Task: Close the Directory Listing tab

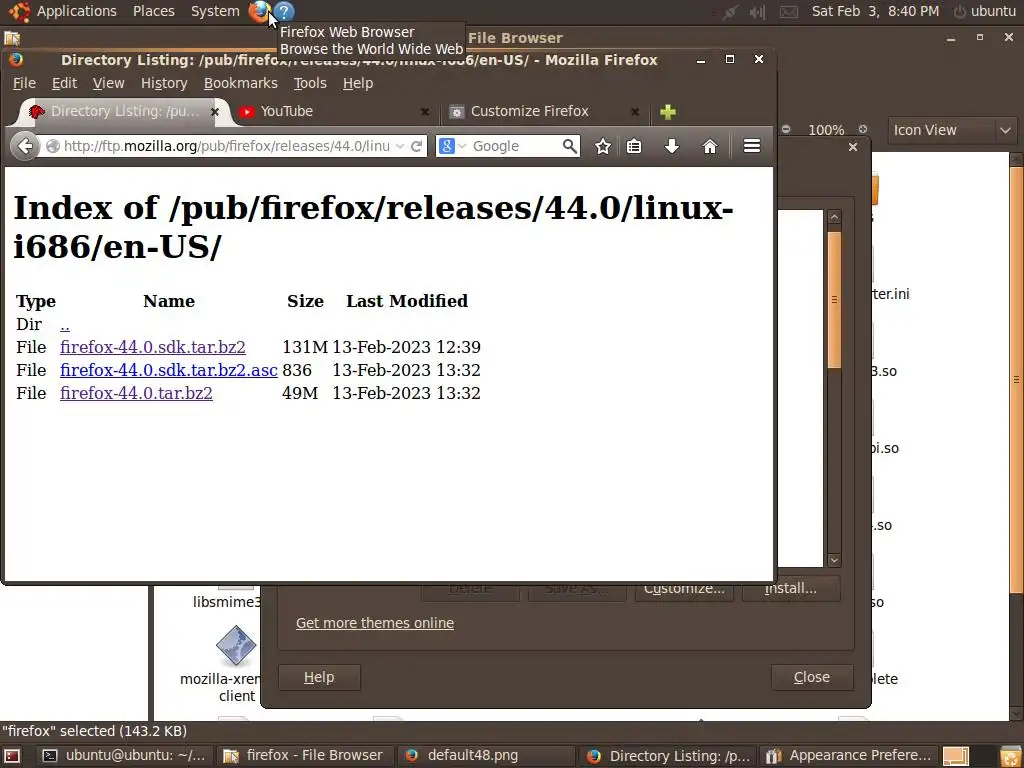Action: click(215, 112)
